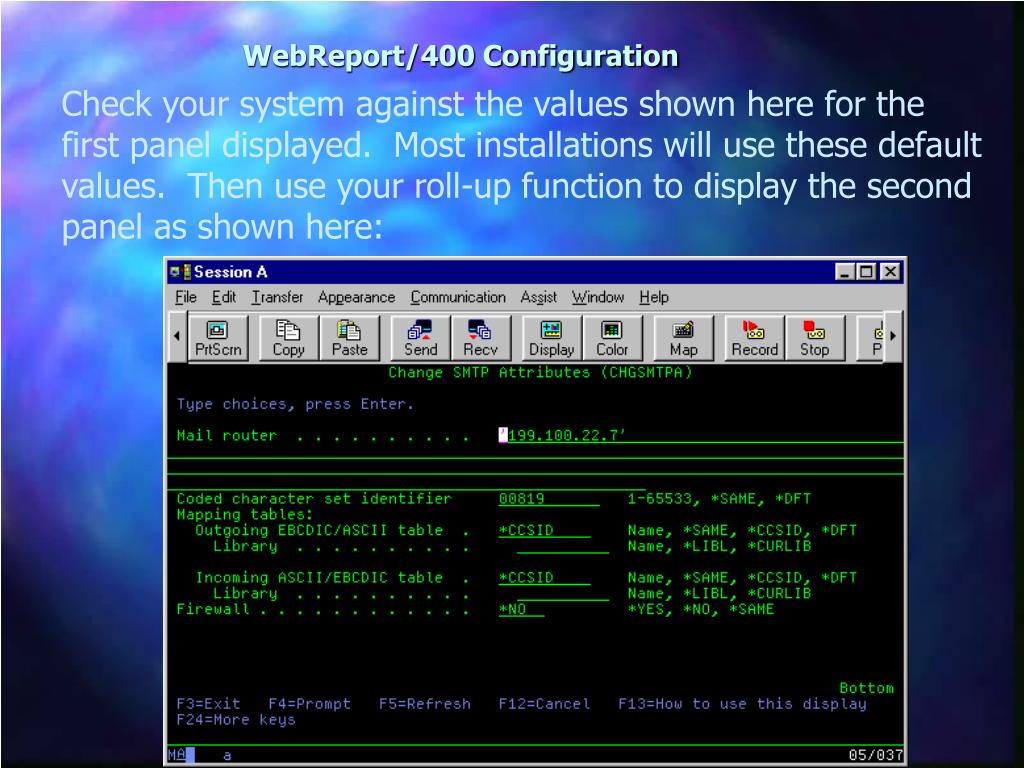Viewport: 1024px width, 768px height.
Task: Click the Paste toolbar icon
Action: click(x=349, y=338)
